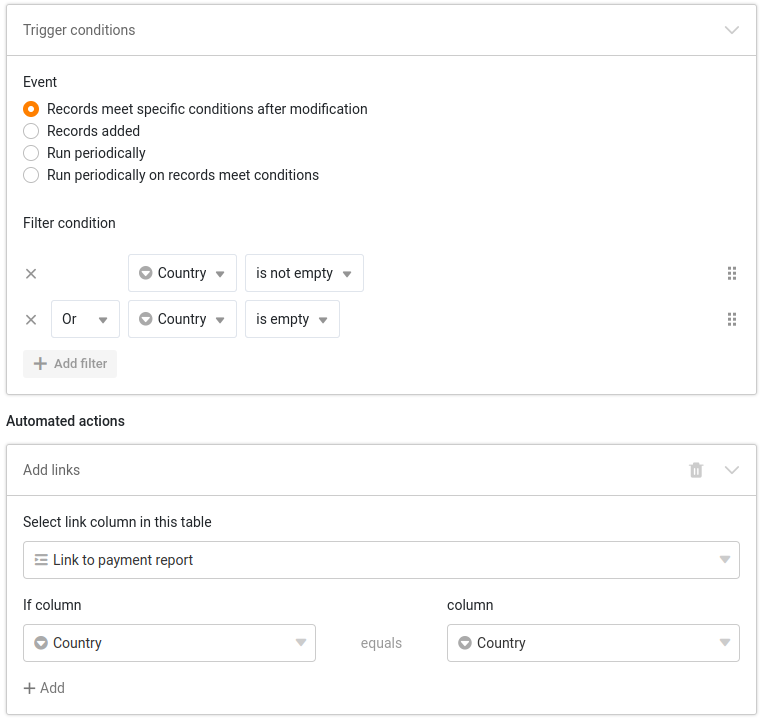Remove the 'Or' Country filter row
763x720 pixels.
pos(31,319)
